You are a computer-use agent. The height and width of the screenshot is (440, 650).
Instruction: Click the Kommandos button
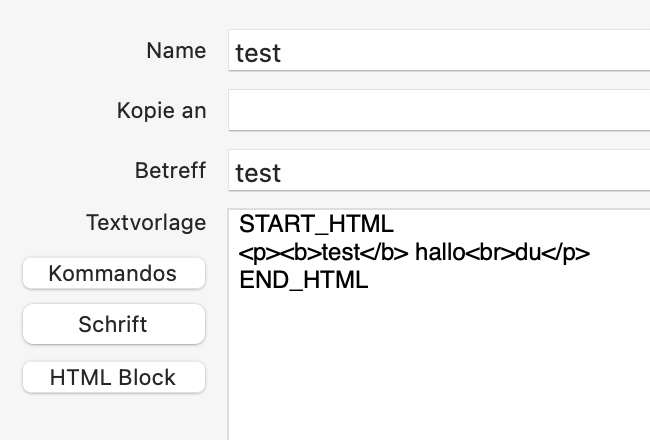click(x=114, y=273)
